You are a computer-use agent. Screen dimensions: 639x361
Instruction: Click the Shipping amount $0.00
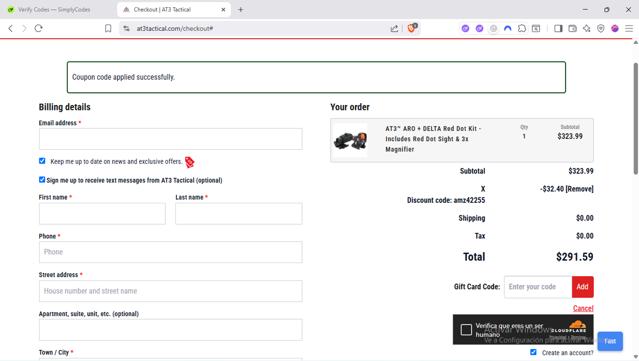(x=584, y=218)
